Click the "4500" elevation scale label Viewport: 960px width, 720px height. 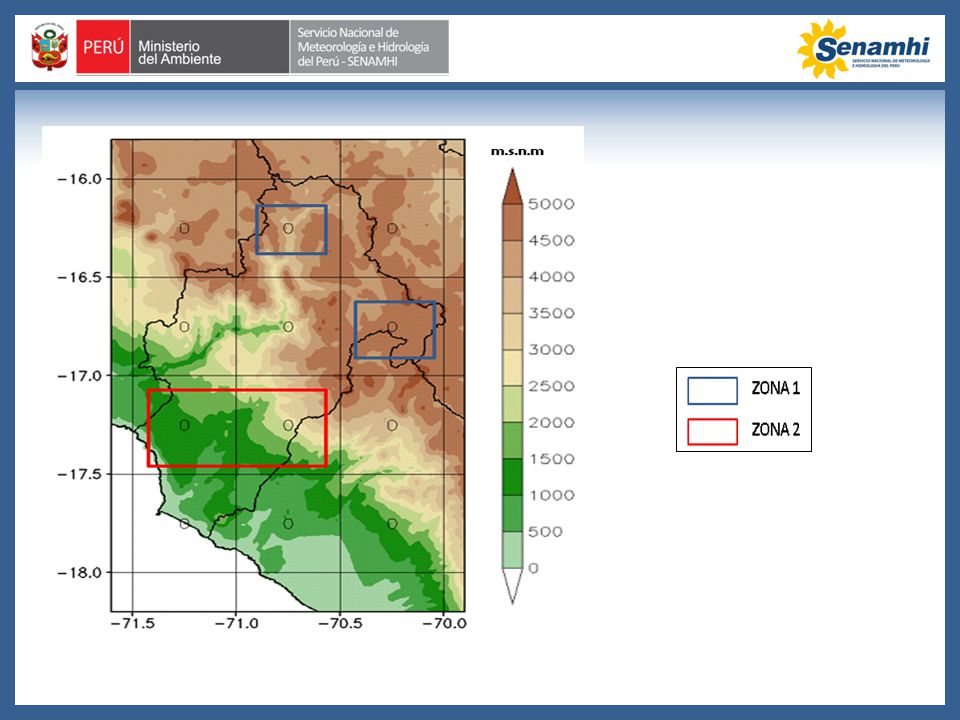pos(552,241)
